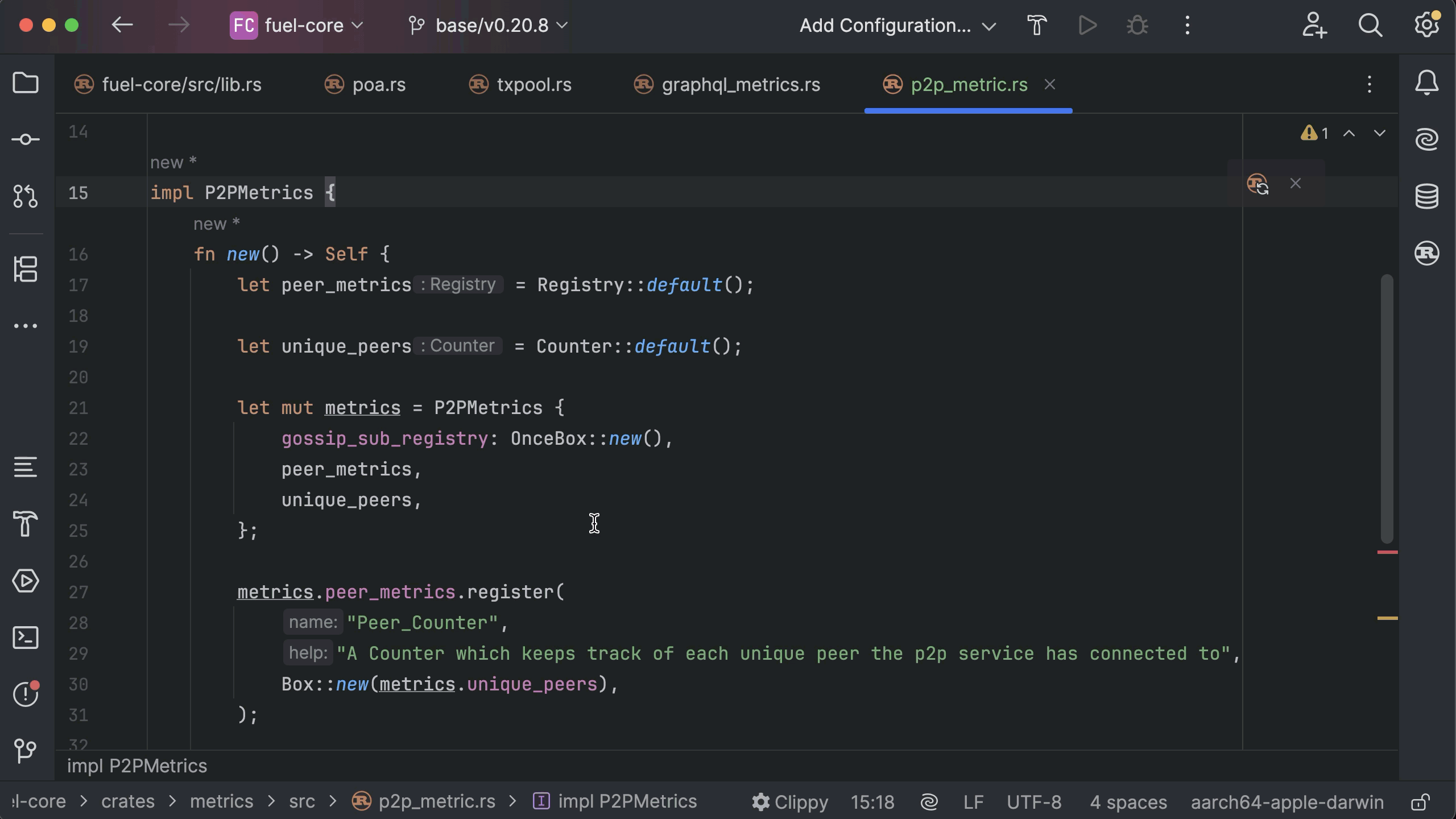Open the Database tool window
The height and width of the screenshot is (819, 1456).
(1426, 196)
